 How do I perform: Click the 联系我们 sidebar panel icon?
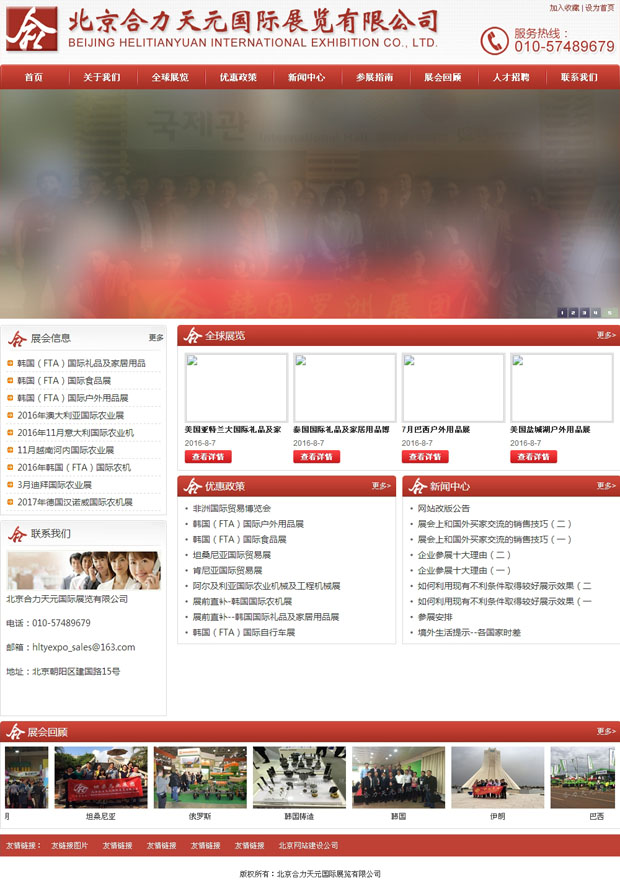coord(17,534)
